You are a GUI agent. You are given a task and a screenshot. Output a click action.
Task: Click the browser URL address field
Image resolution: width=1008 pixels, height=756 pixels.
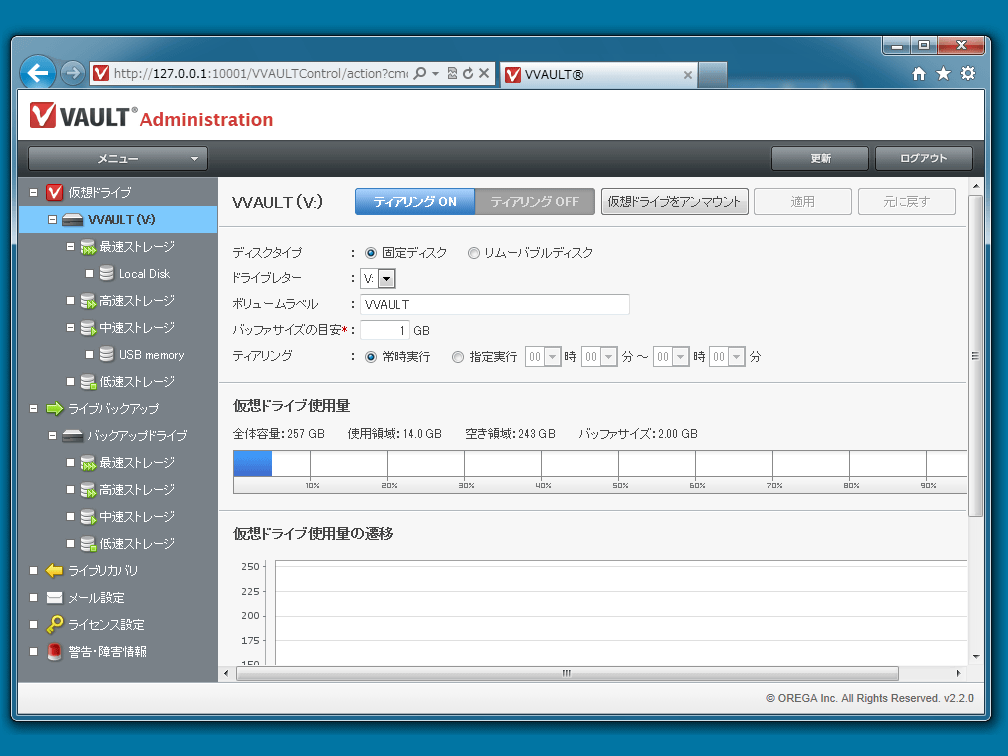click(x=260, y=73)
